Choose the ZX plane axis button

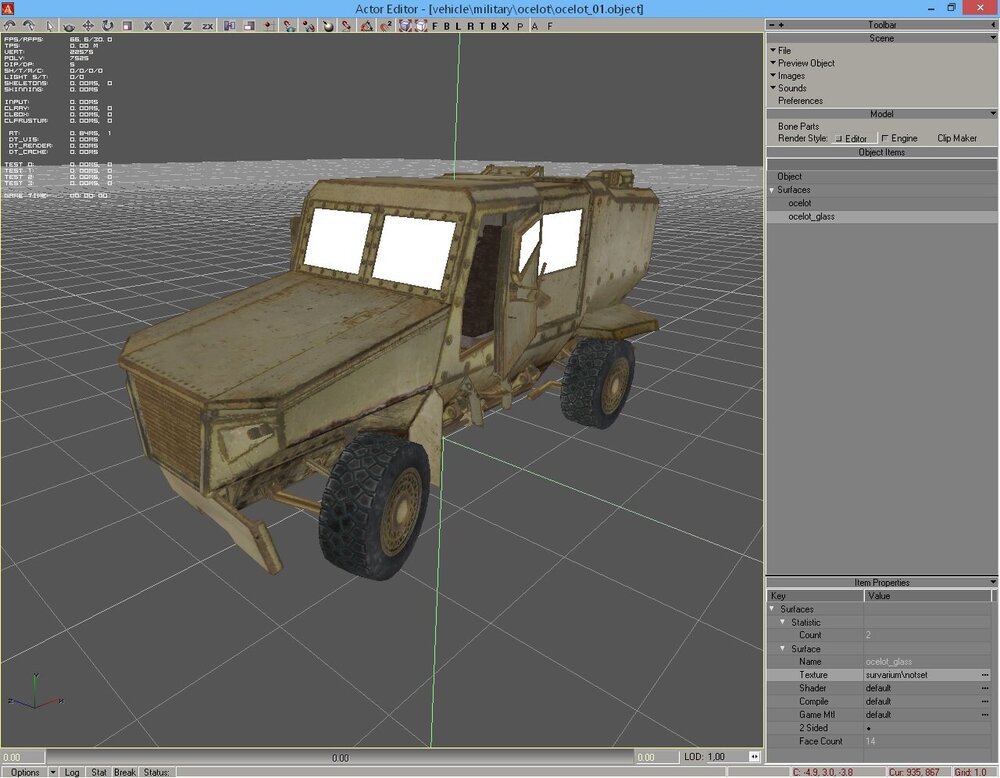207,25
